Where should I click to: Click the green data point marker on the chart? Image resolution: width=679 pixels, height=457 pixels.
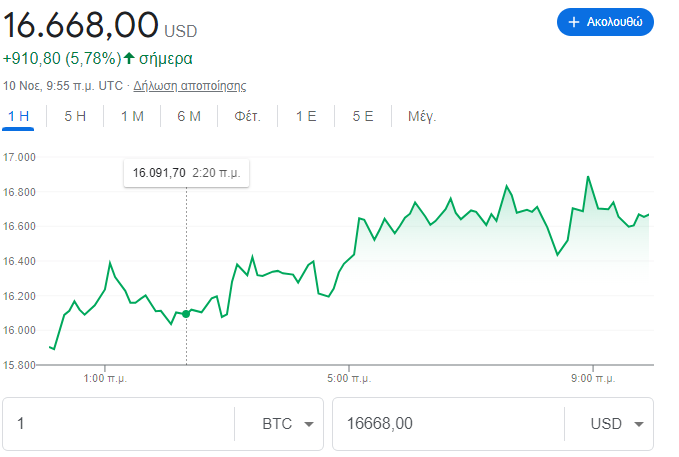pyautogui.click(x=186, y=314)
